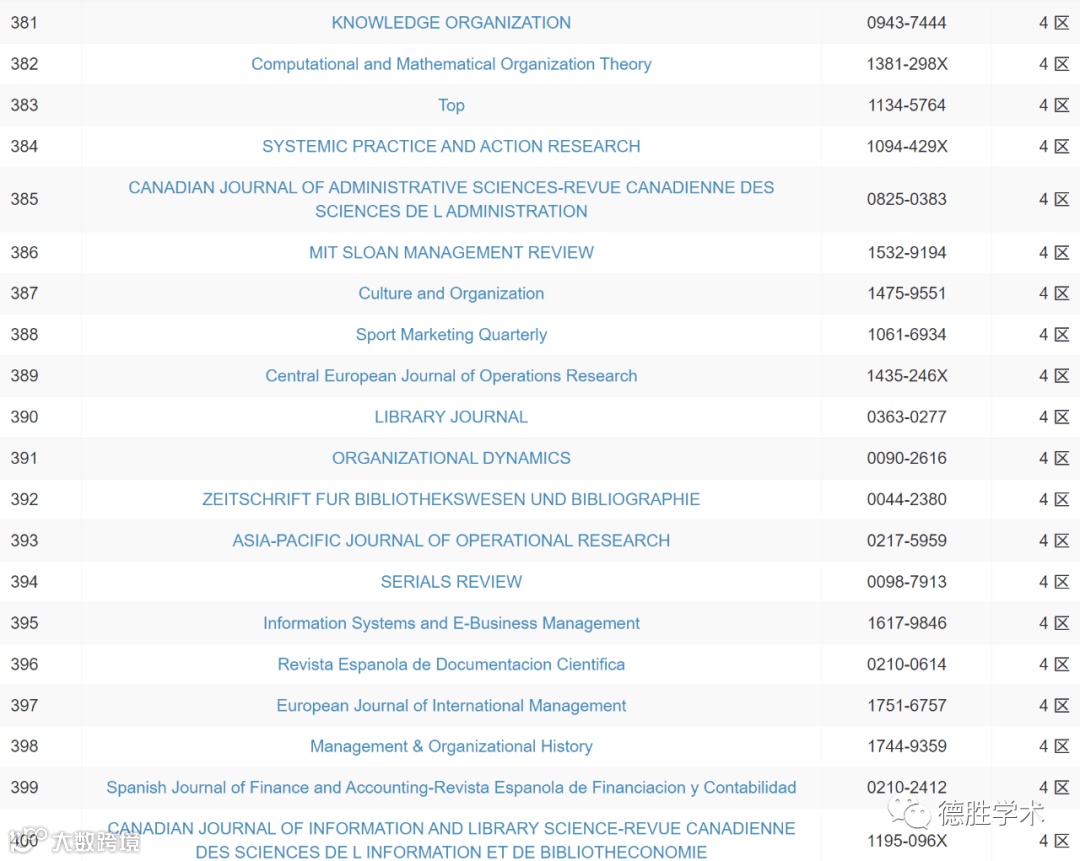Screen dimensions: 1080x861
Task: Open the KNOWLEDGE ORGANIZATION journal link
Action: pos(451,23)
